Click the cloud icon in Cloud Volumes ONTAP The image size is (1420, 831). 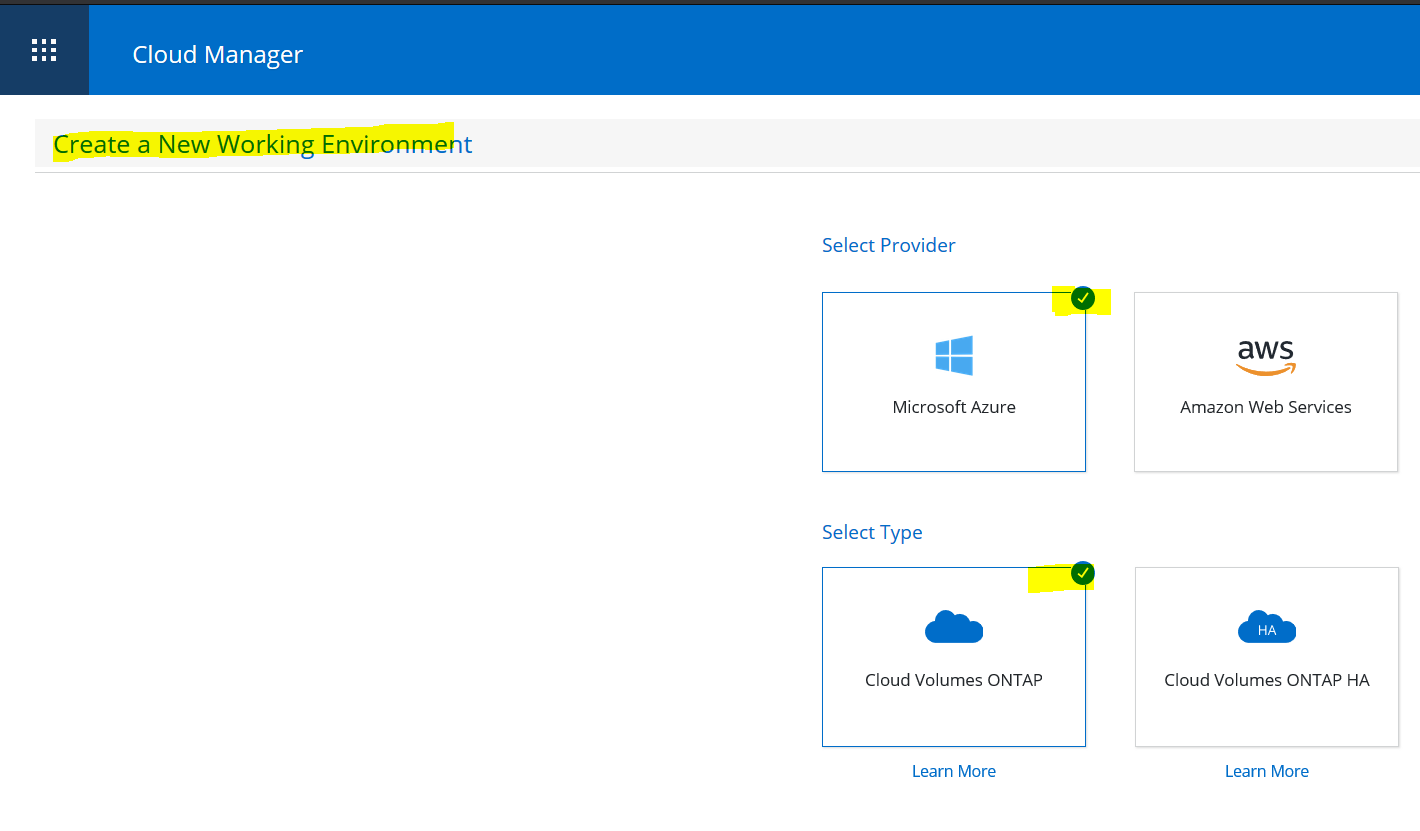[x=954, y=627]
